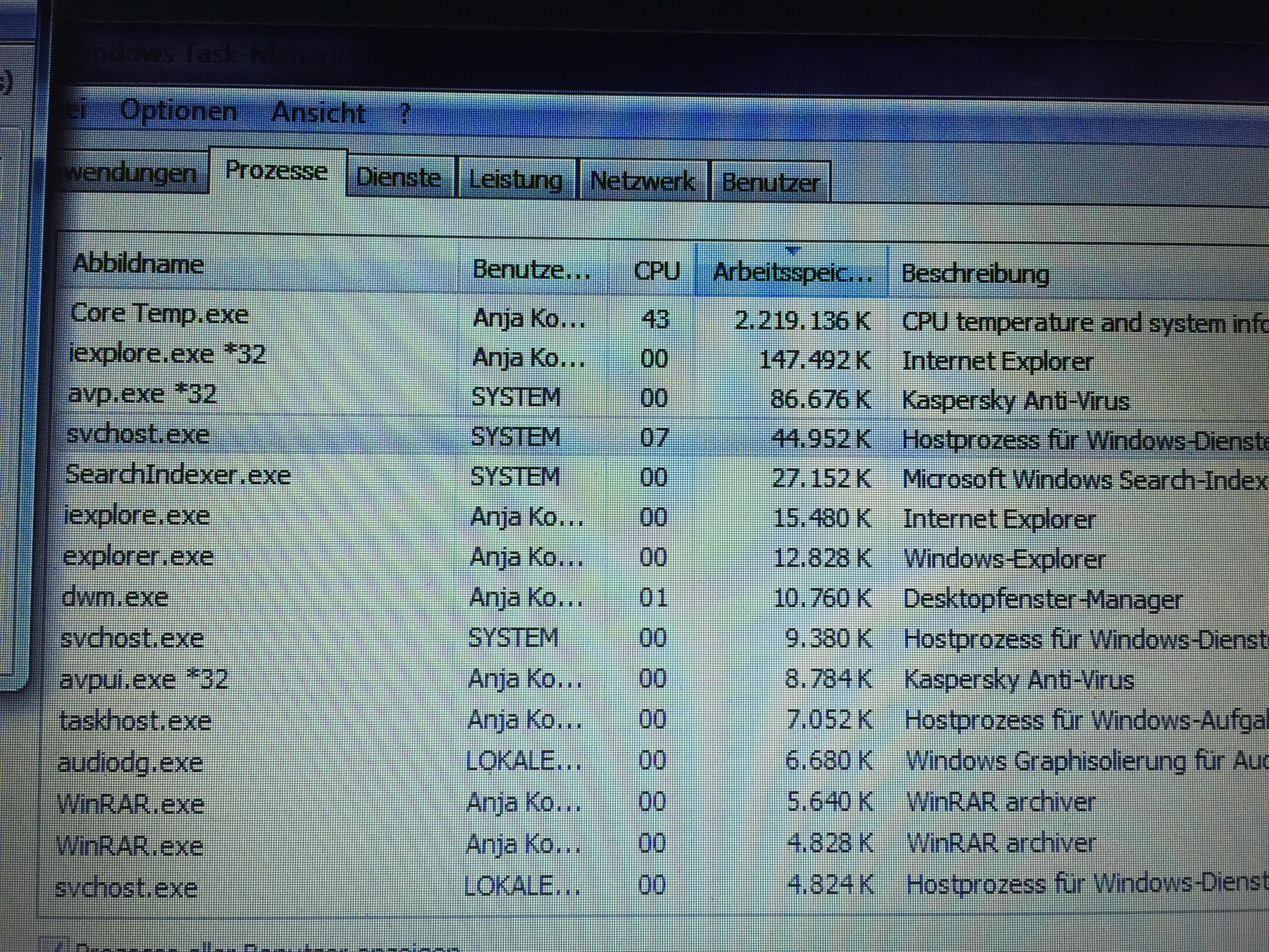This screenshot has height=952, width=1269.
Task: Select the Core Temp.exe process row
Action: pos(160,314)
